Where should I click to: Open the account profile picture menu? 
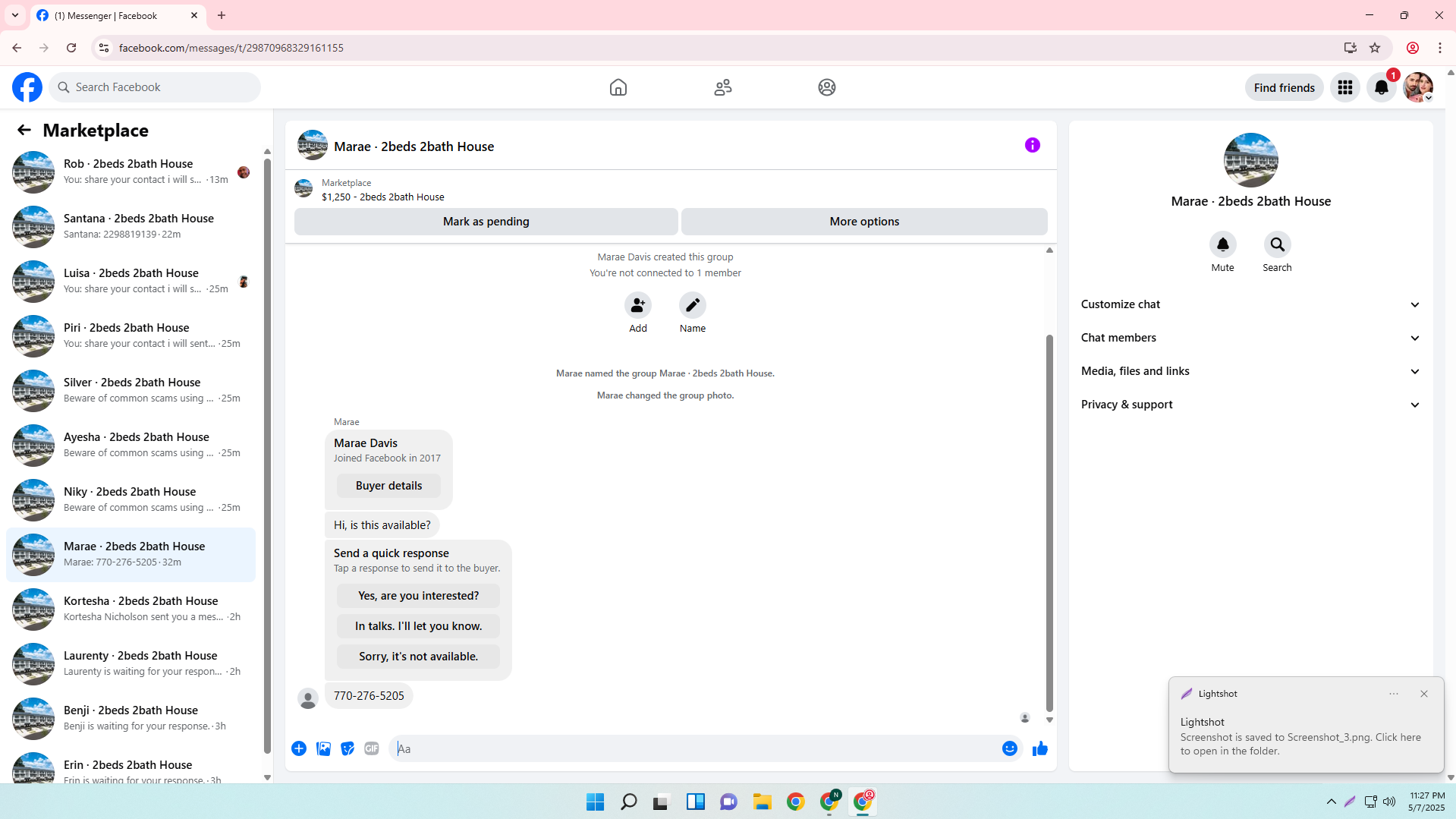click(x=1418, y=87)
